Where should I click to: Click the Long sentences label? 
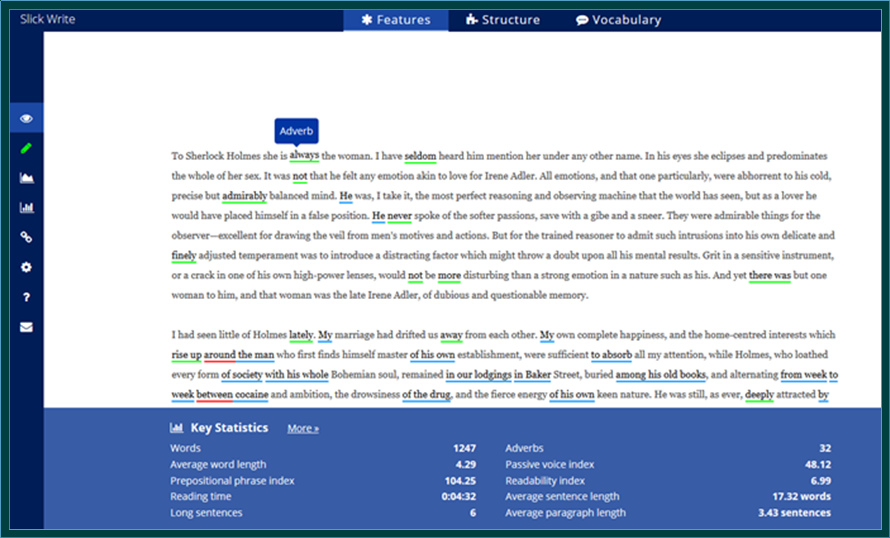click(x=206, y=513)
